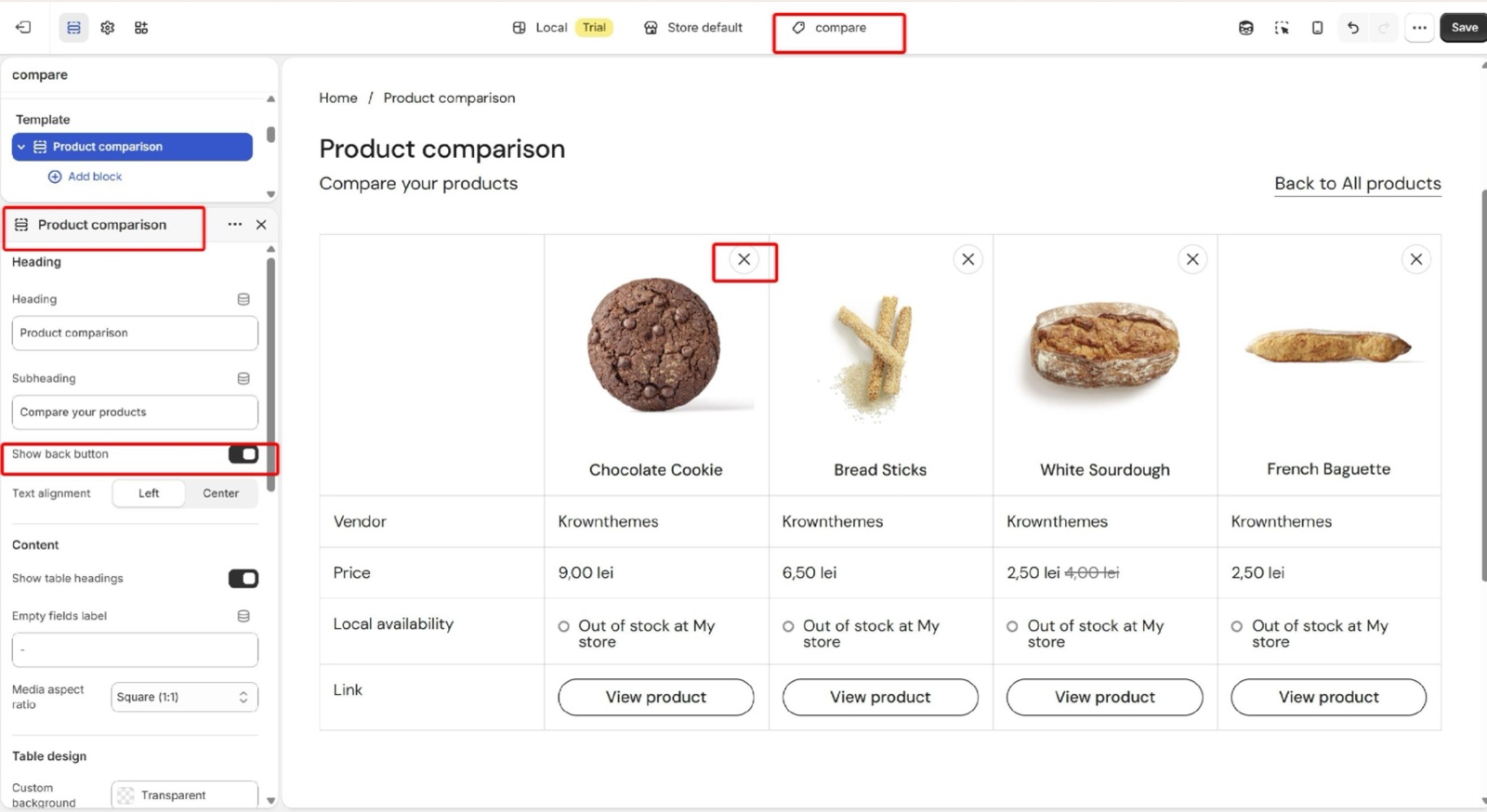Remove Bread Sticks from comparison
The height and width of the screenshot is (812, 1487).
[x=967, y=259]
